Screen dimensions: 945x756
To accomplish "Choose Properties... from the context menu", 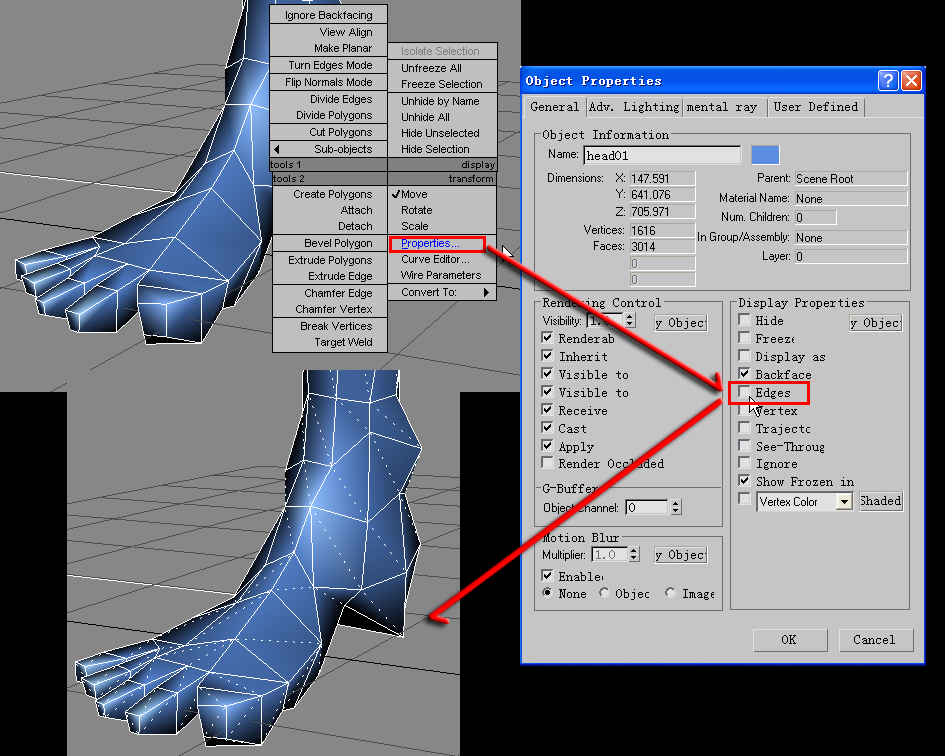I will click(430, 243).
